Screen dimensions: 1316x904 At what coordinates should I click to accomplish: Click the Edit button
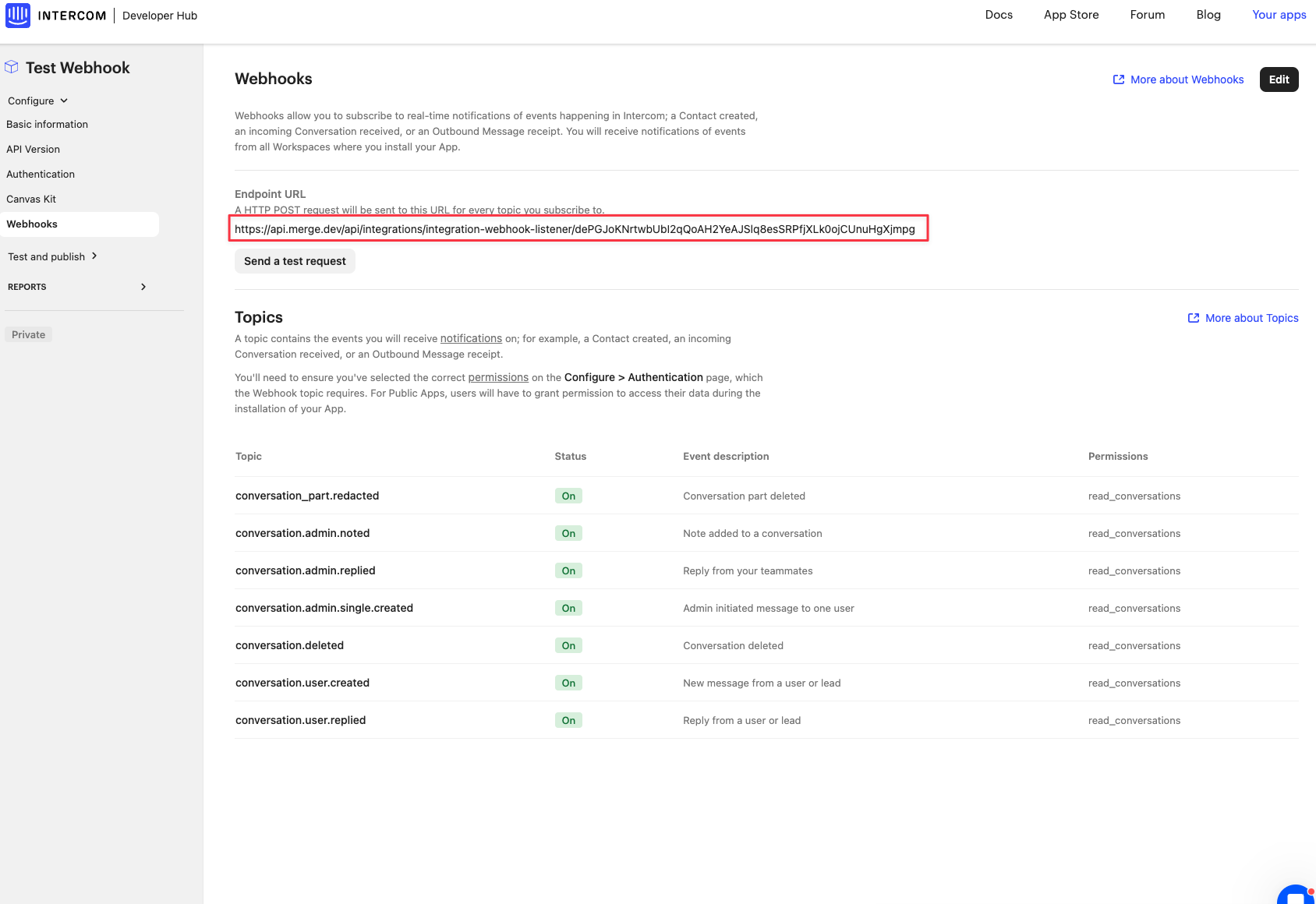pyautogui.click(x=1279, y=79)
